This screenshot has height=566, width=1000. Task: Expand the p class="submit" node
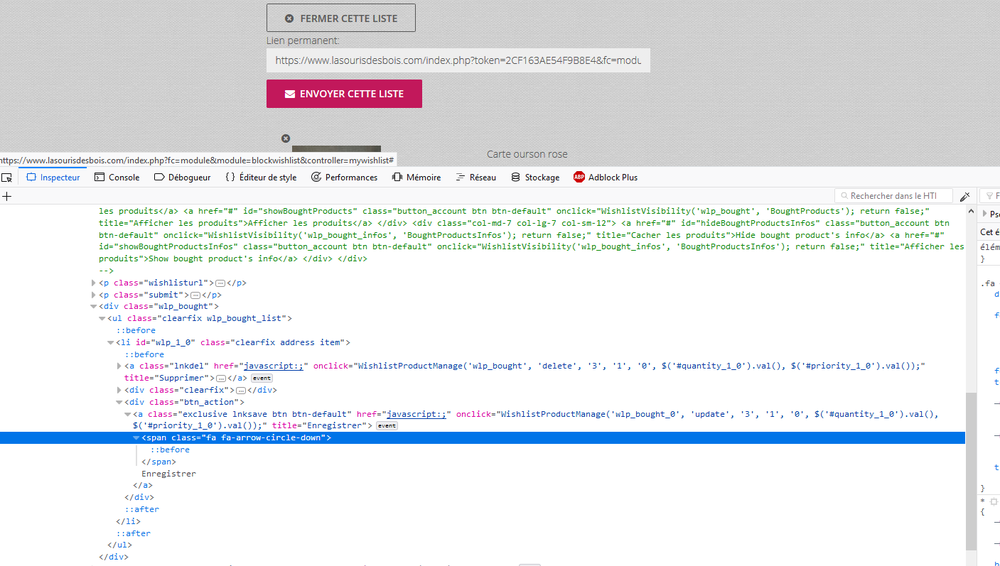(93, 295)
